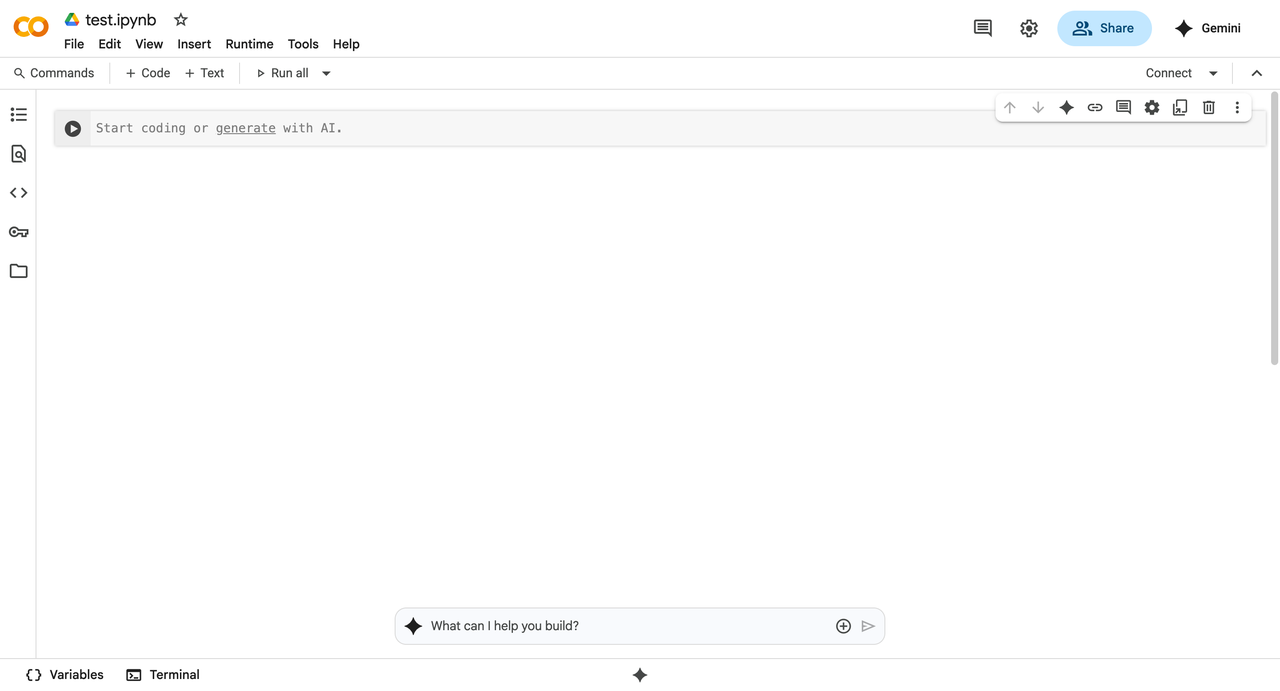Click the send arrow in the prompt box

(x=868, y=626)
